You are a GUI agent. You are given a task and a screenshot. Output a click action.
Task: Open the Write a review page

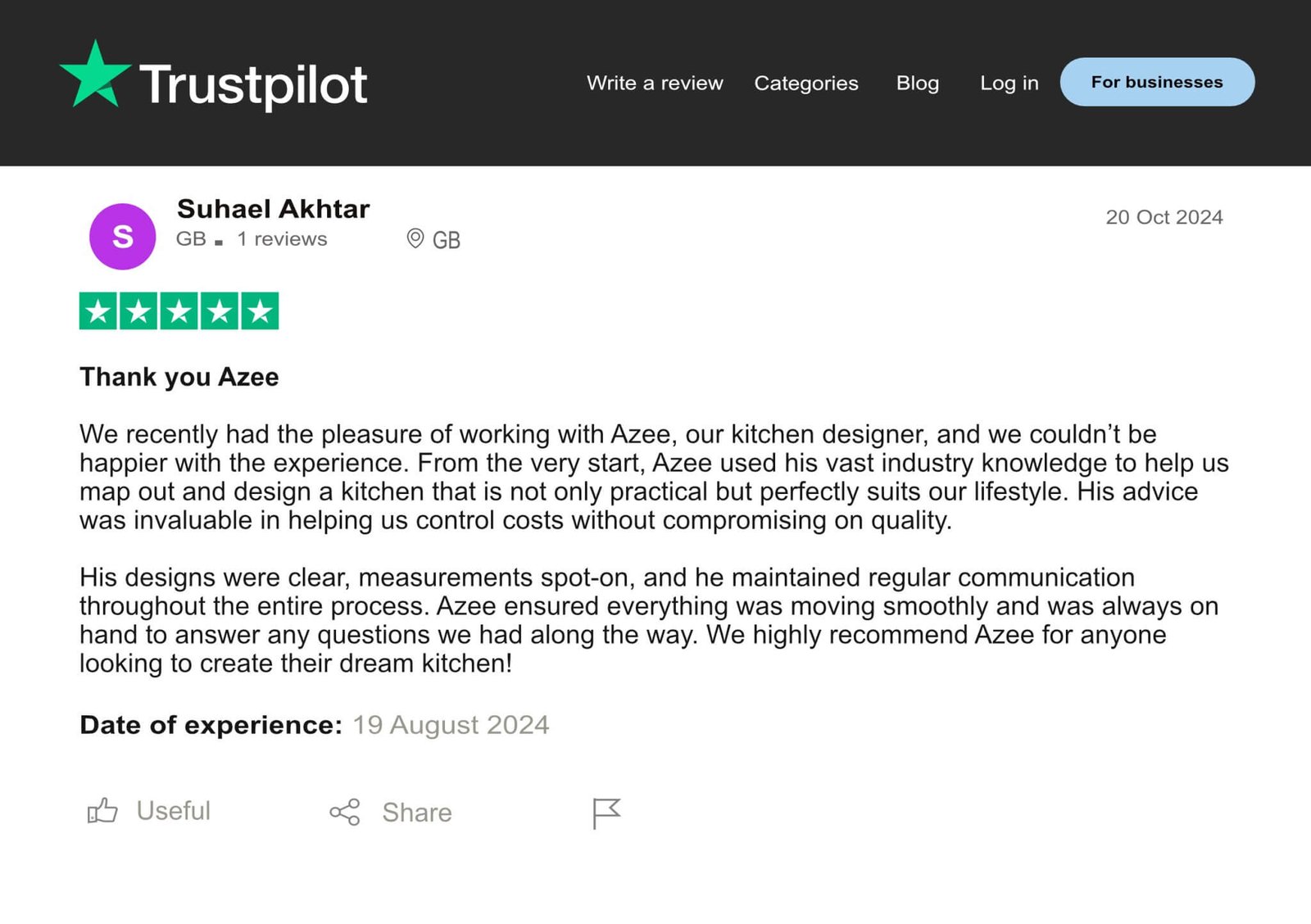(x=655, y=83)
